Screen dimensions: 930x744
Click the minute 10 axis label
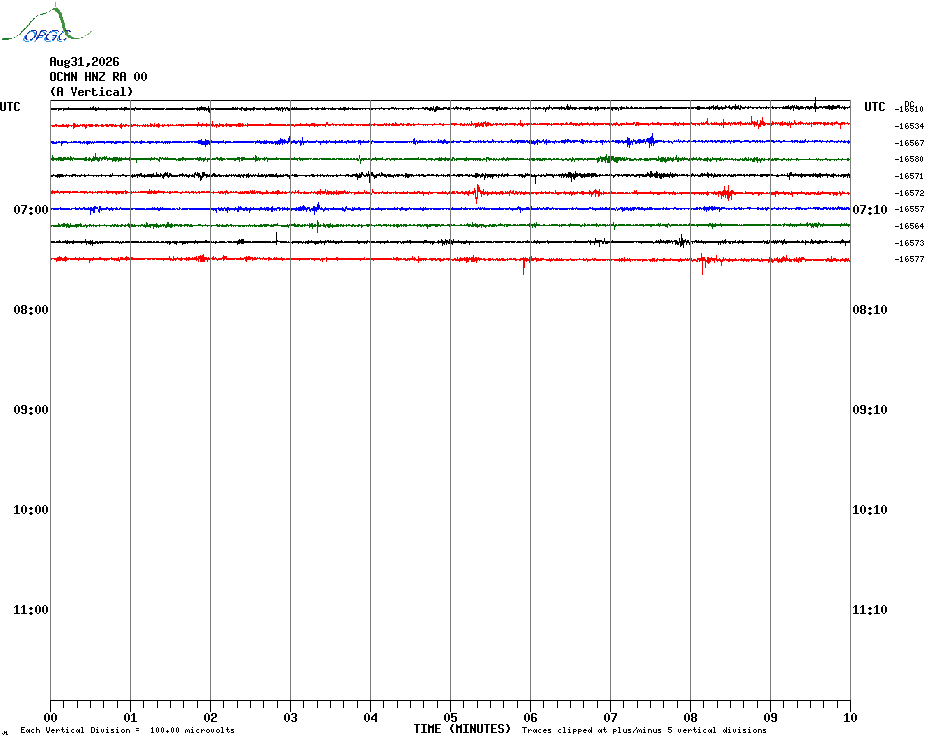pos(850,718)
